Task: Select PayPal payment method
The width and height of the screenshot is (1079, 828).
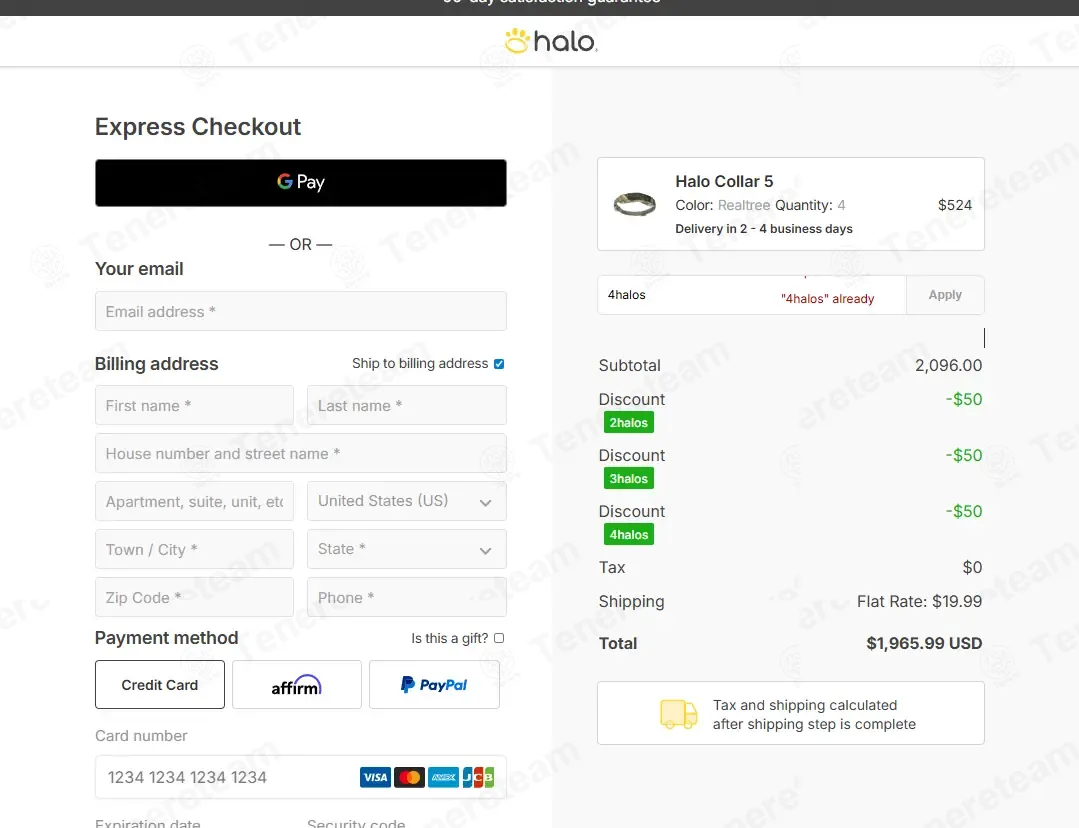Action: tap(434, 685)
